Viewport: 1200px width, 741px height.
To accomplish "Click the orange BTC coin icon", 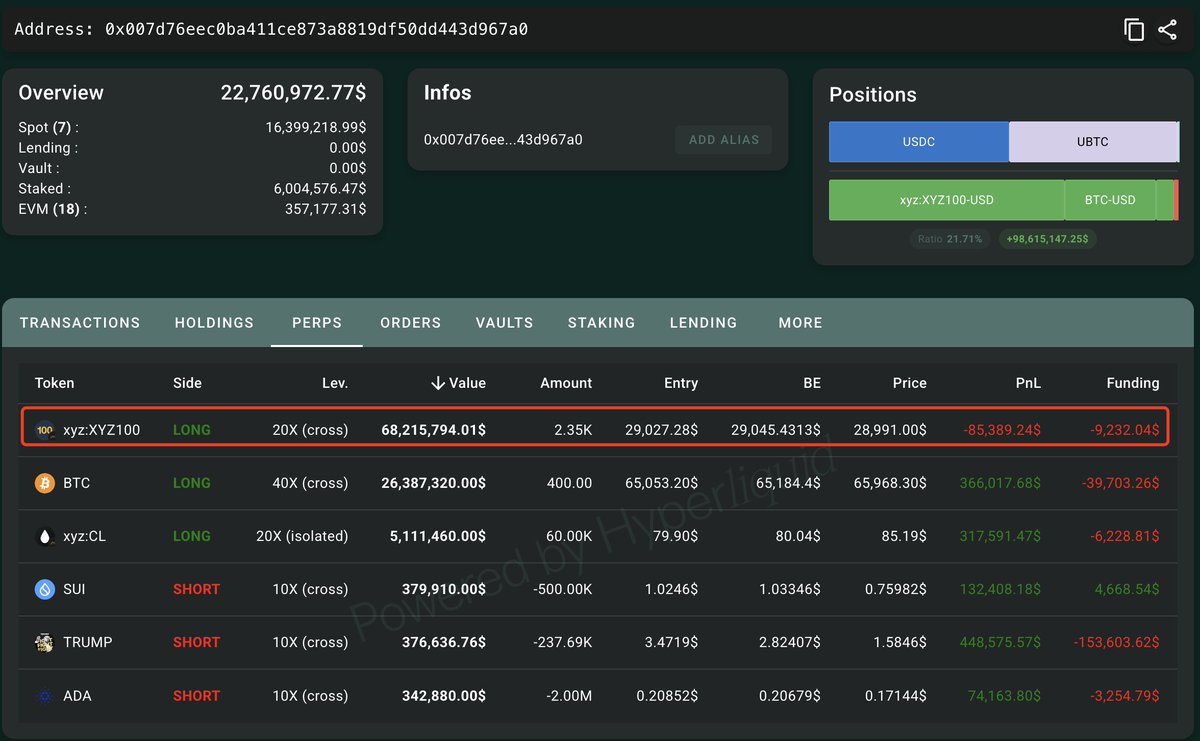I will coord(45,483).
